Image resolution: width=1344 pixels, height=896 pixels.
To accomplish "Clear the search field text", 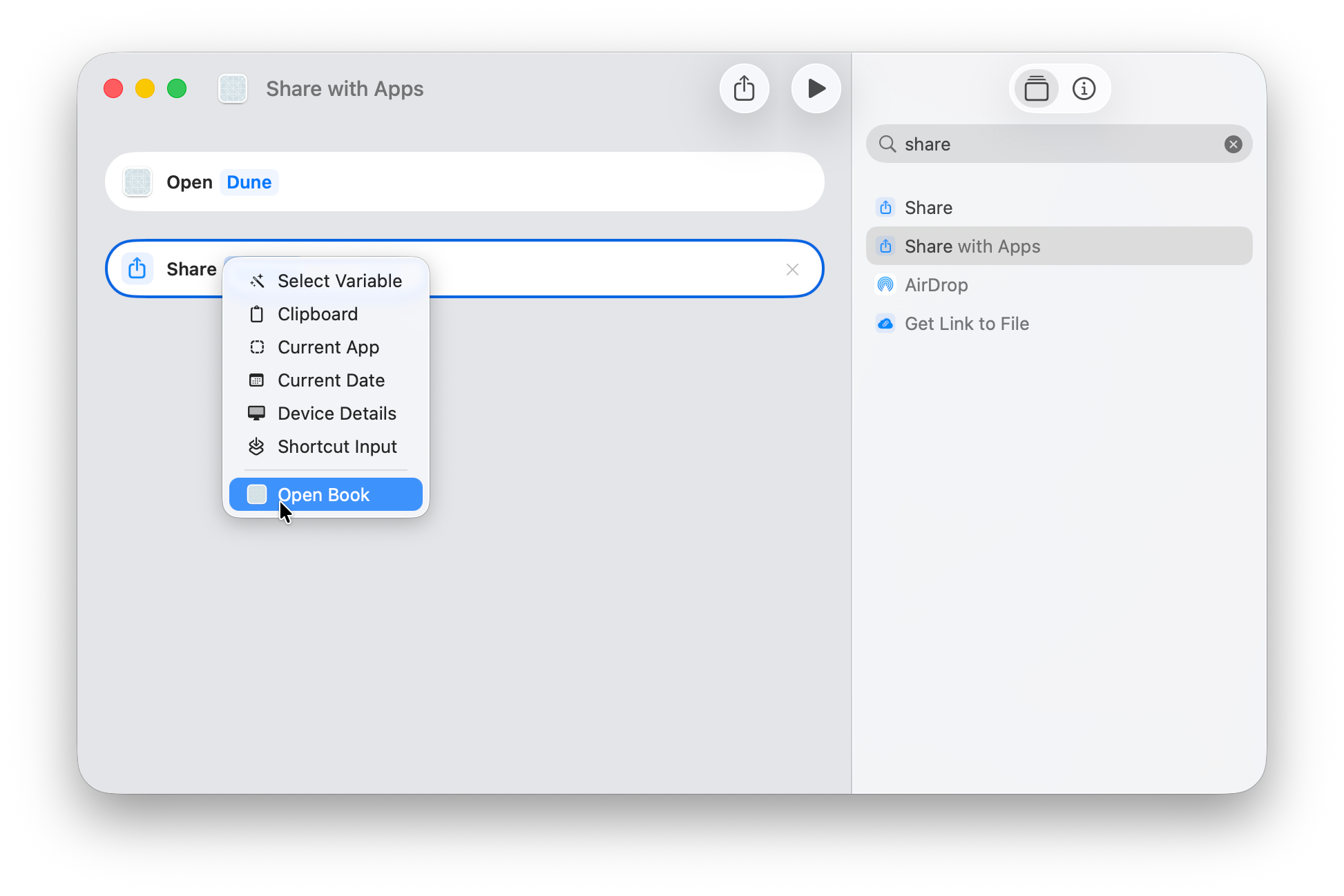I will pyautogui.click(x=1233, y=144).
